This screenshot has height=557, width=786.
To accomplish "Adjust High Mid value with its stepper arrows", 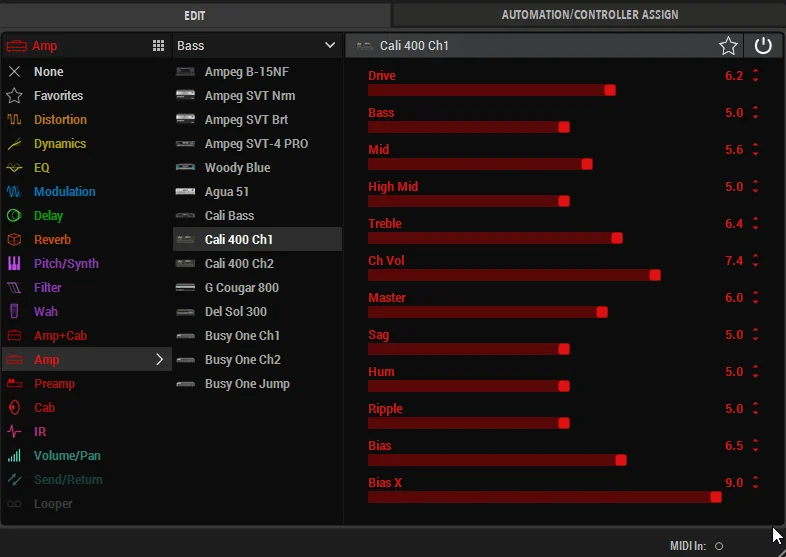I will pos(755,187).
